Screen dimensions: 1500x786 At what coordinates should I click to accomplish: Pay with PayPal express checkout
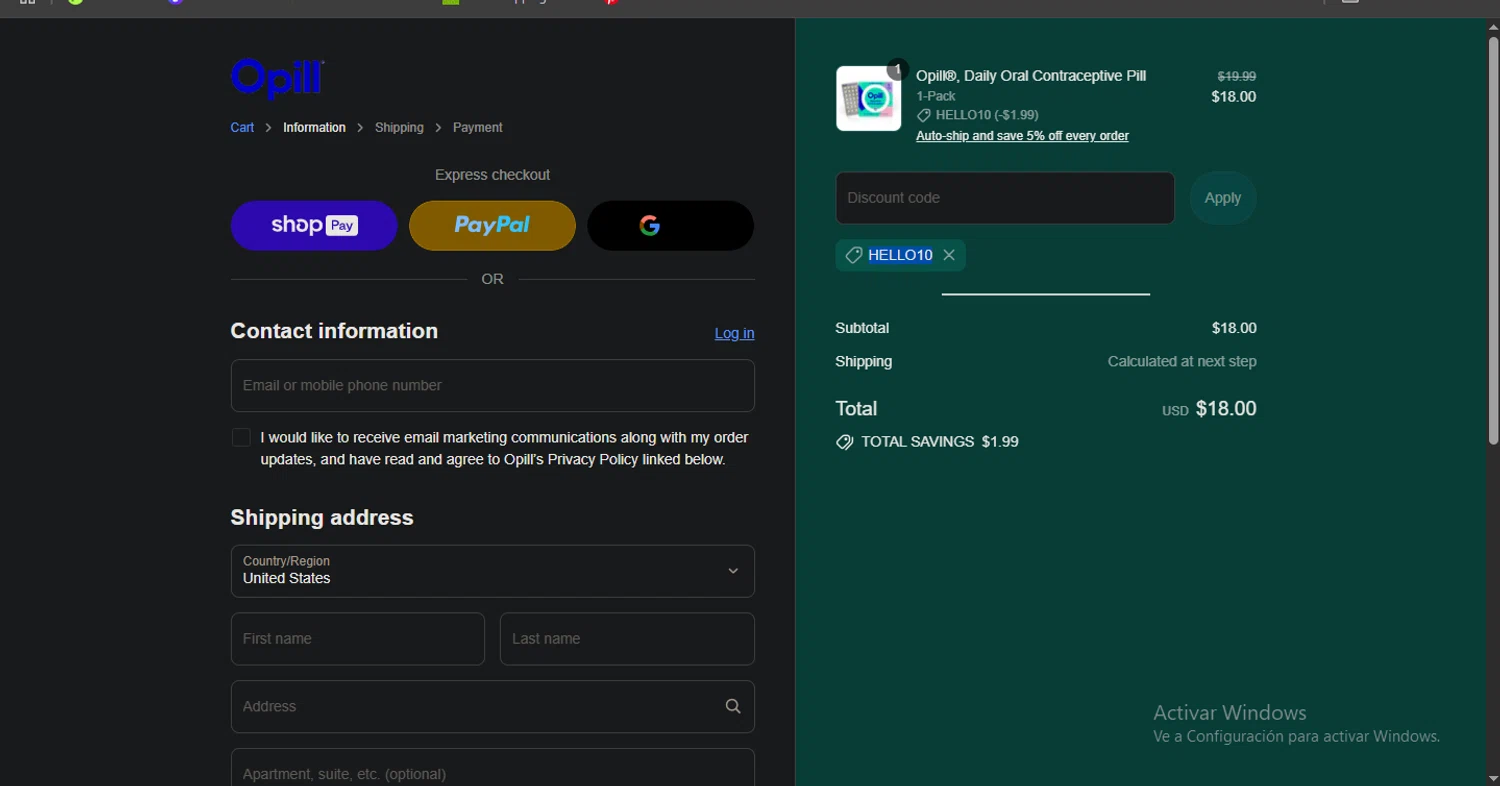coord(492,225)
